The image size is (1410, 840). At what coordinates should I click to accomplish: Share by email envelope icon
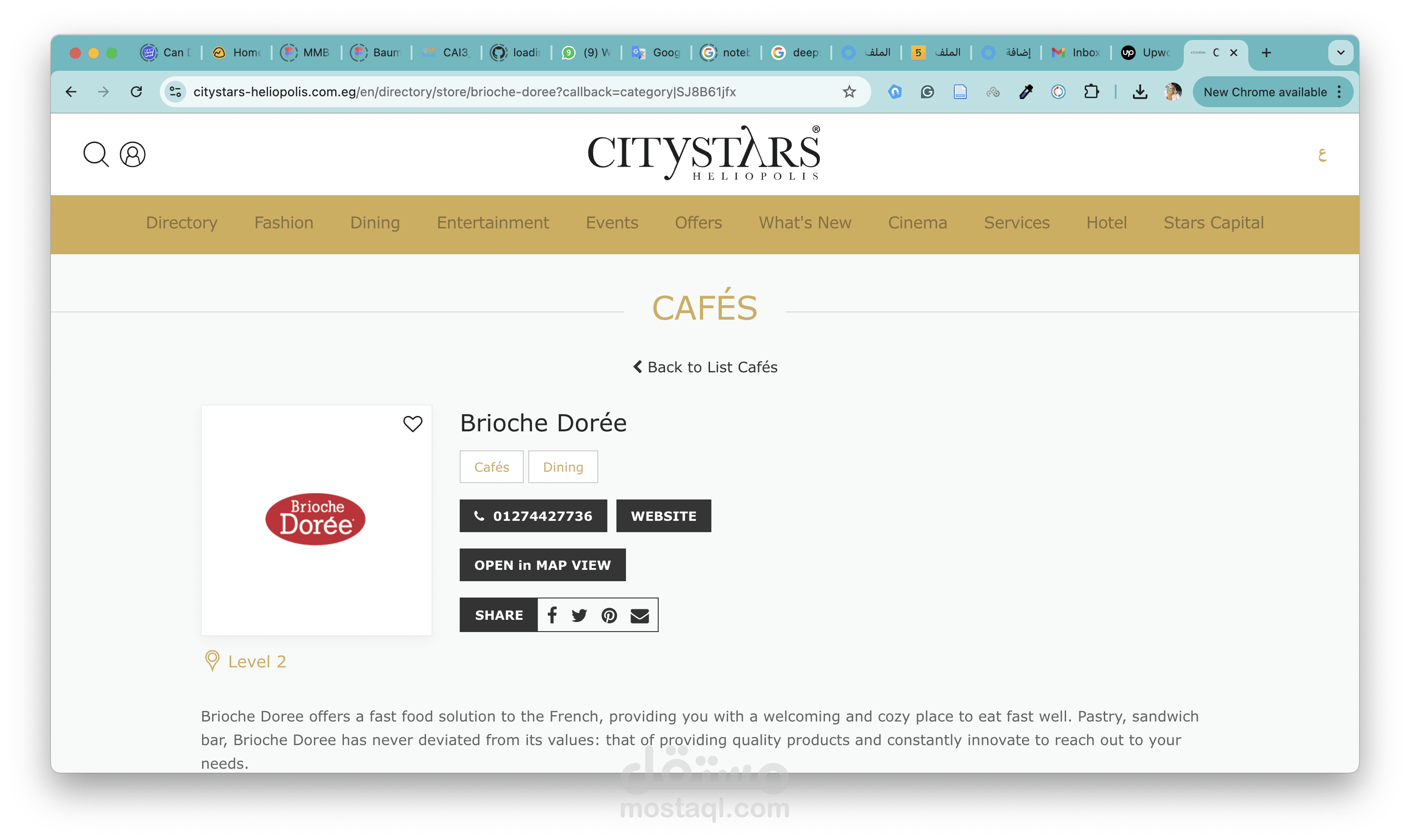point(639,615)
